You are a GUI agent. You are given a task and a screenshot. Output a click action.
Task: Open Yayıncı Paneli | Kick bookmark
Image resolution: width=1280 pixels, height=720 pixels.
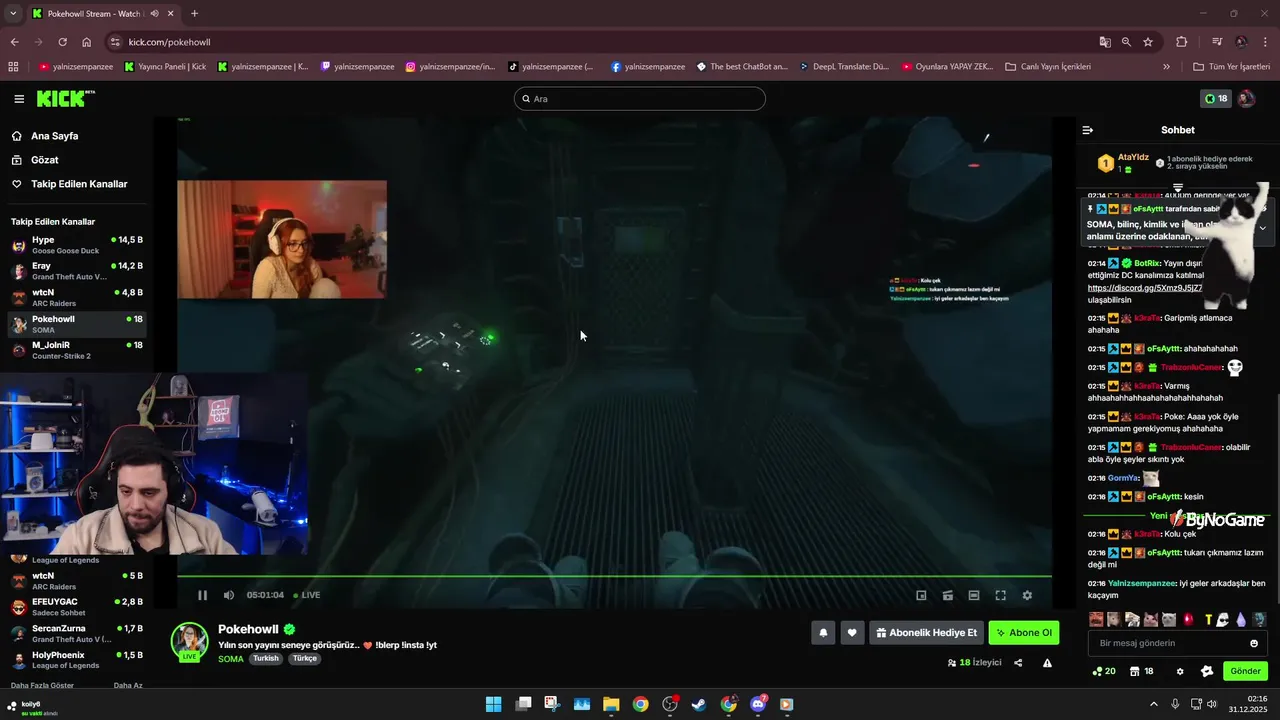coord(166,67)
